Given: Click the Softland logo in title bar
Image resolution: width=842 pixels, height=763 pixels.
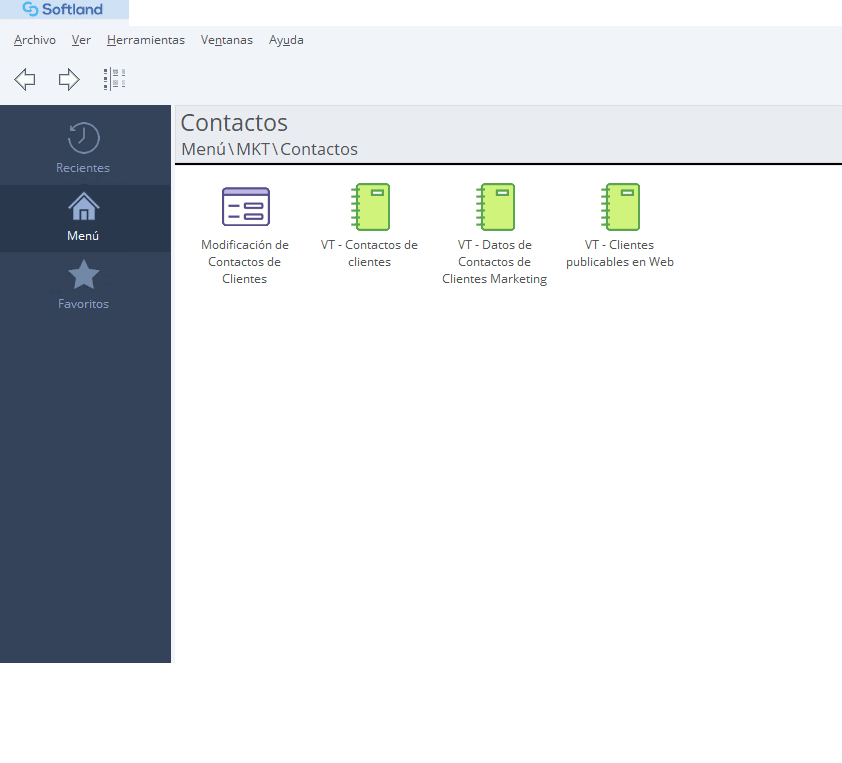Looking at the screenshot, I should [x=63, y=10].
